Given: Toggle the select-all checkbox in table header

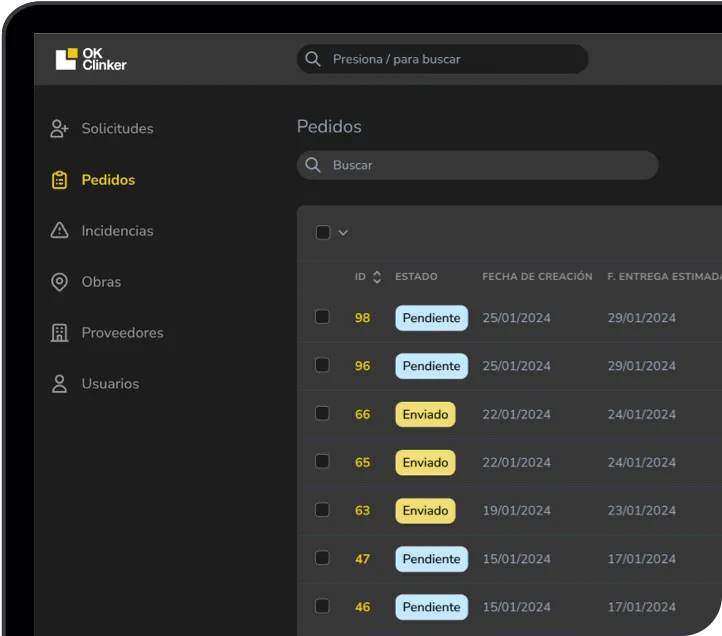Looking at the screenshot, I should pos(322,233).
